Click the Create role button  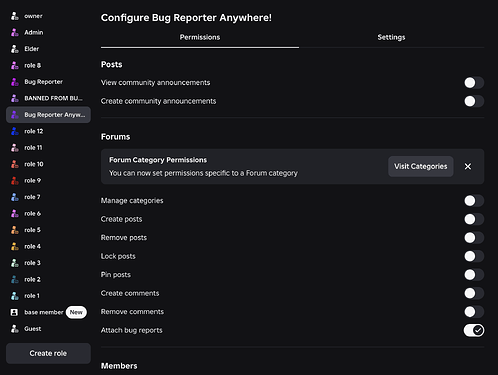click(48, 353)
